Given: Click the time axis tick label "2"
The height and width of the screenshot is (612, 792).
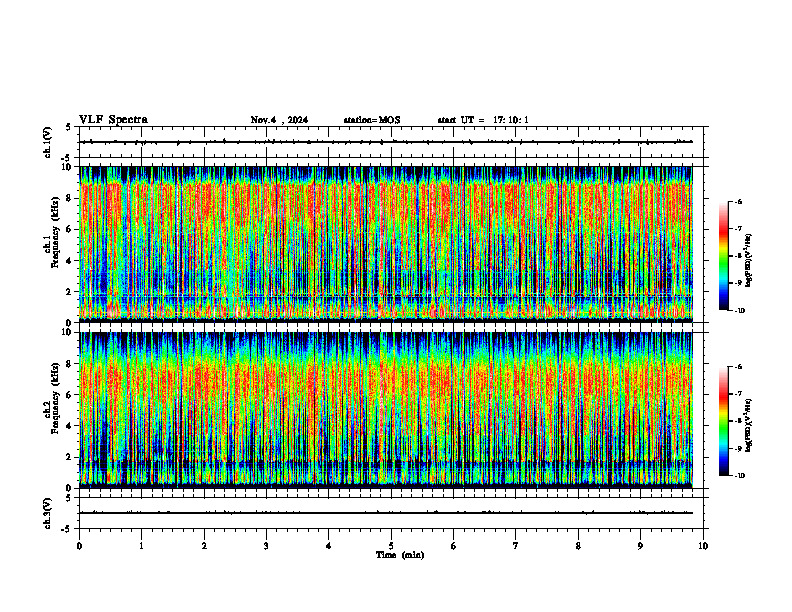Looking at the screenshot, I should (x=204, y=546).
